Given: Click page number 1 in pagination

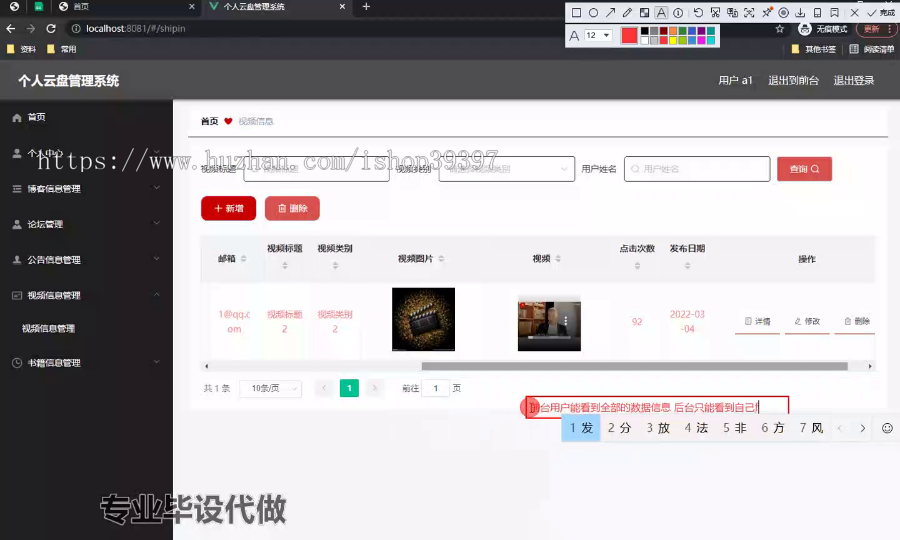Looking at the screenshot, I should click(349, 389).
